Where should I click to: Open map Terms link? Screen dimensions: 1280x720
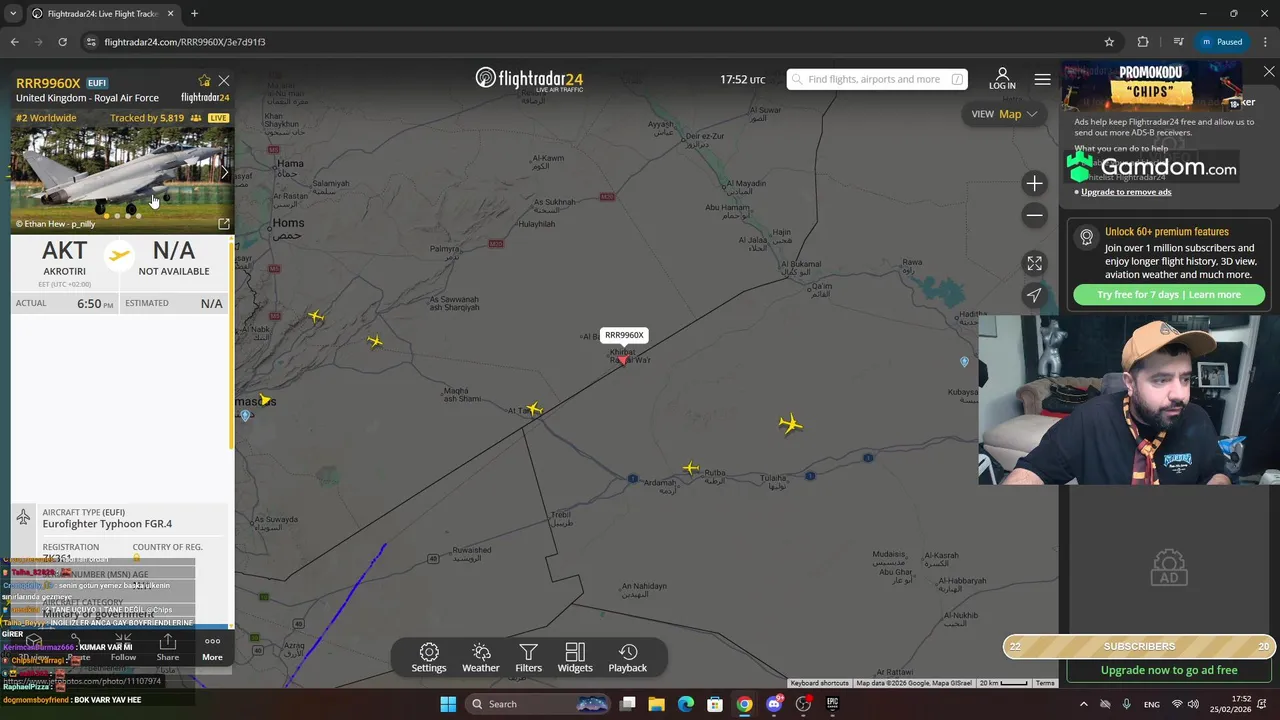[1045, 683]
